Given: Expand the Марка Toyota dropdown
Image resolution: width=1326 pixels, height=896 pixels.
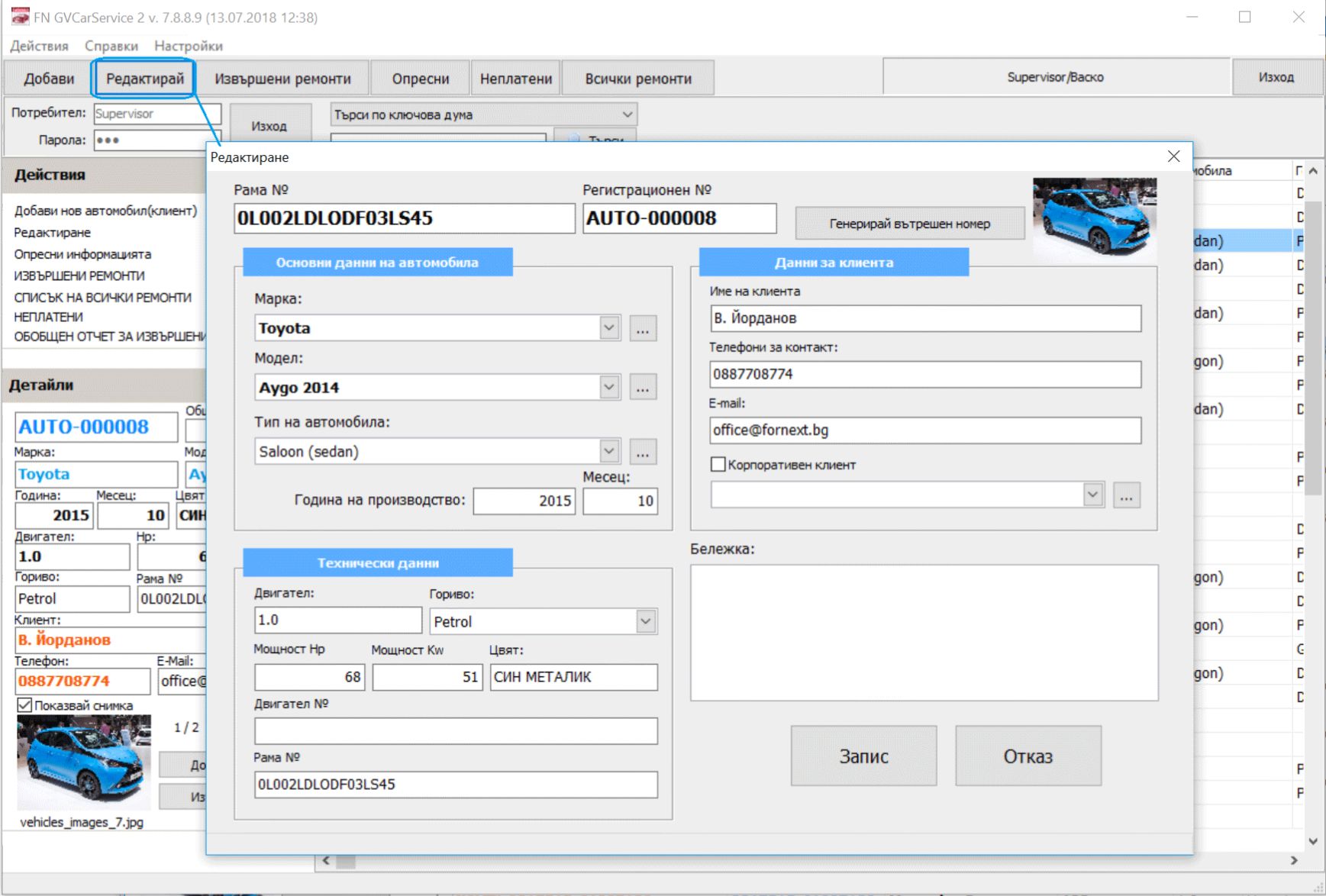Looking at the screenshot, I should coord(608,328).
